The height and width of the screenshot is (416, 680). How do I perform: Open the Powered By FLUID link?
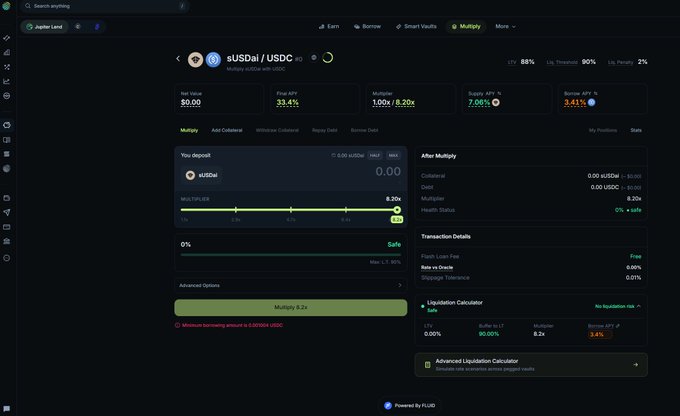[410, 406]
